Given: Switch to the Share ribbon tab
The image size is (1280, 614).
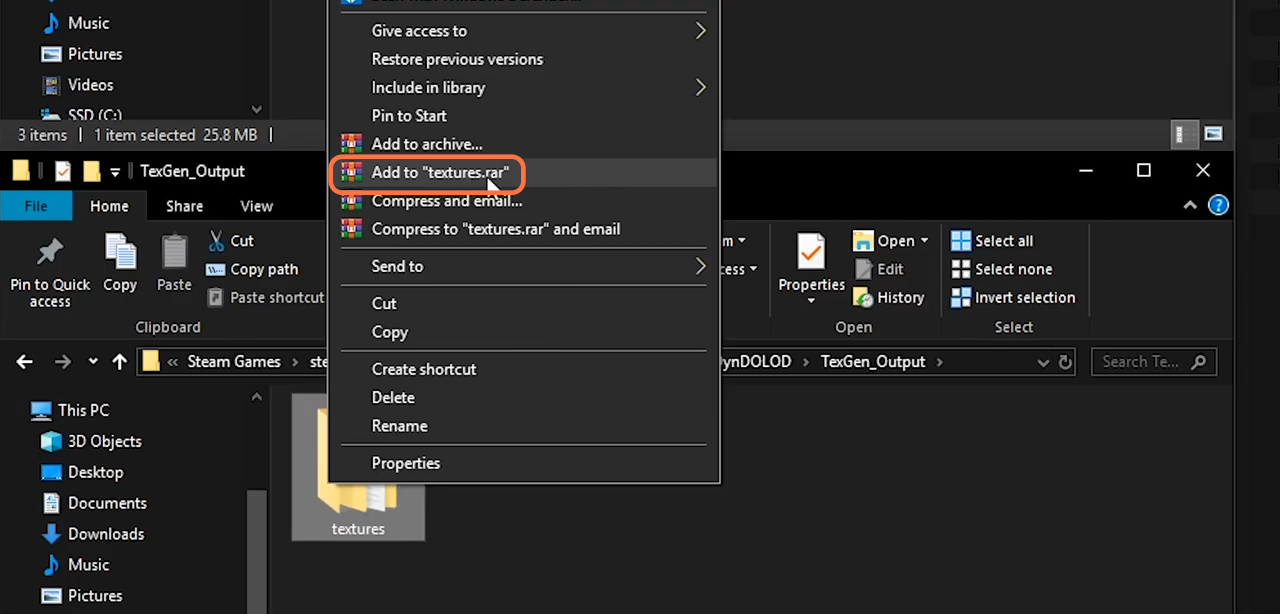Looking at the screenshot, I should (184, 206).
